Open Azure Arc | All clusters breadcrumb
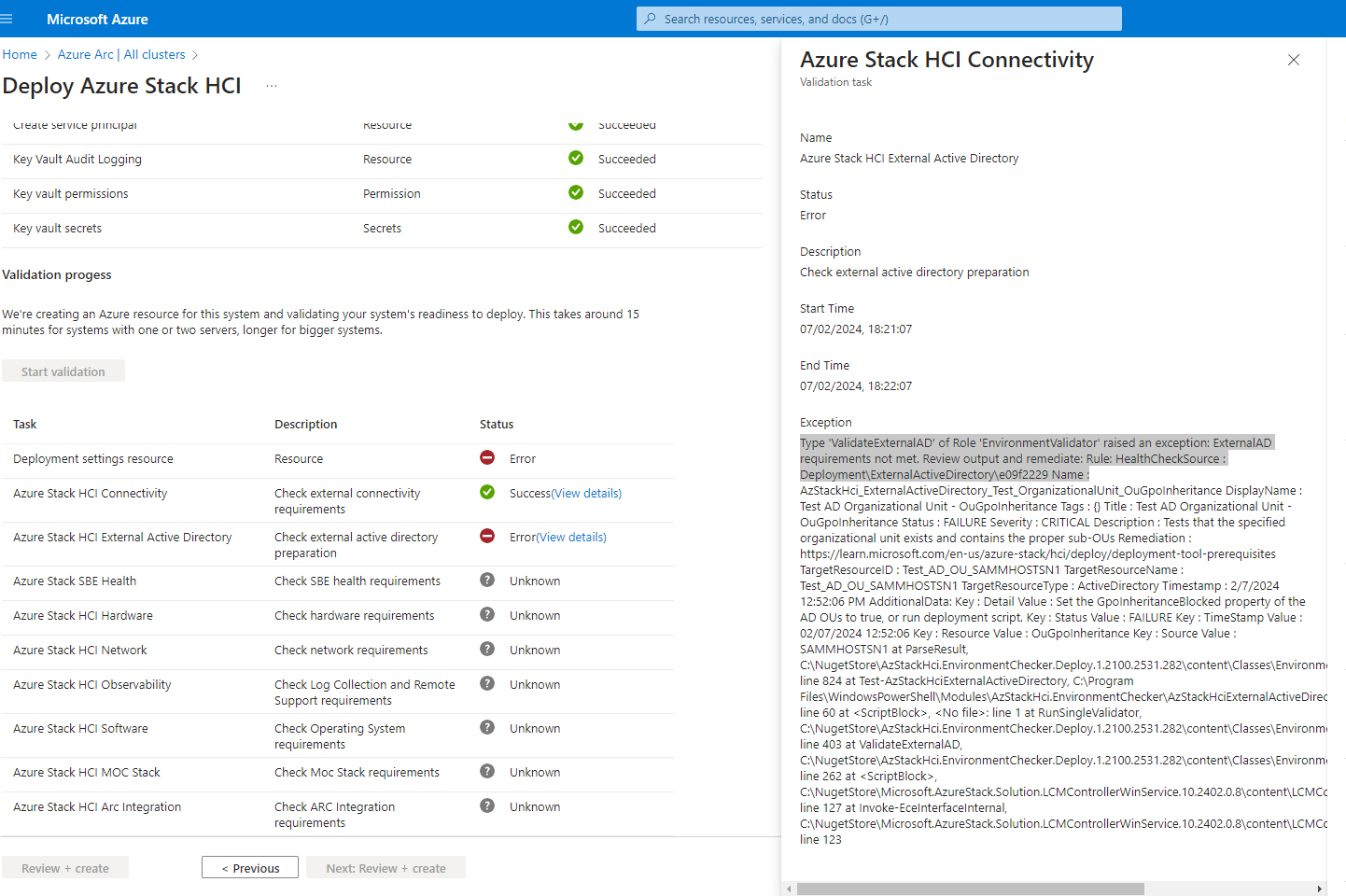Image resolution: width=1346 pixels, height=896 pixels. (x=121, y=54)
